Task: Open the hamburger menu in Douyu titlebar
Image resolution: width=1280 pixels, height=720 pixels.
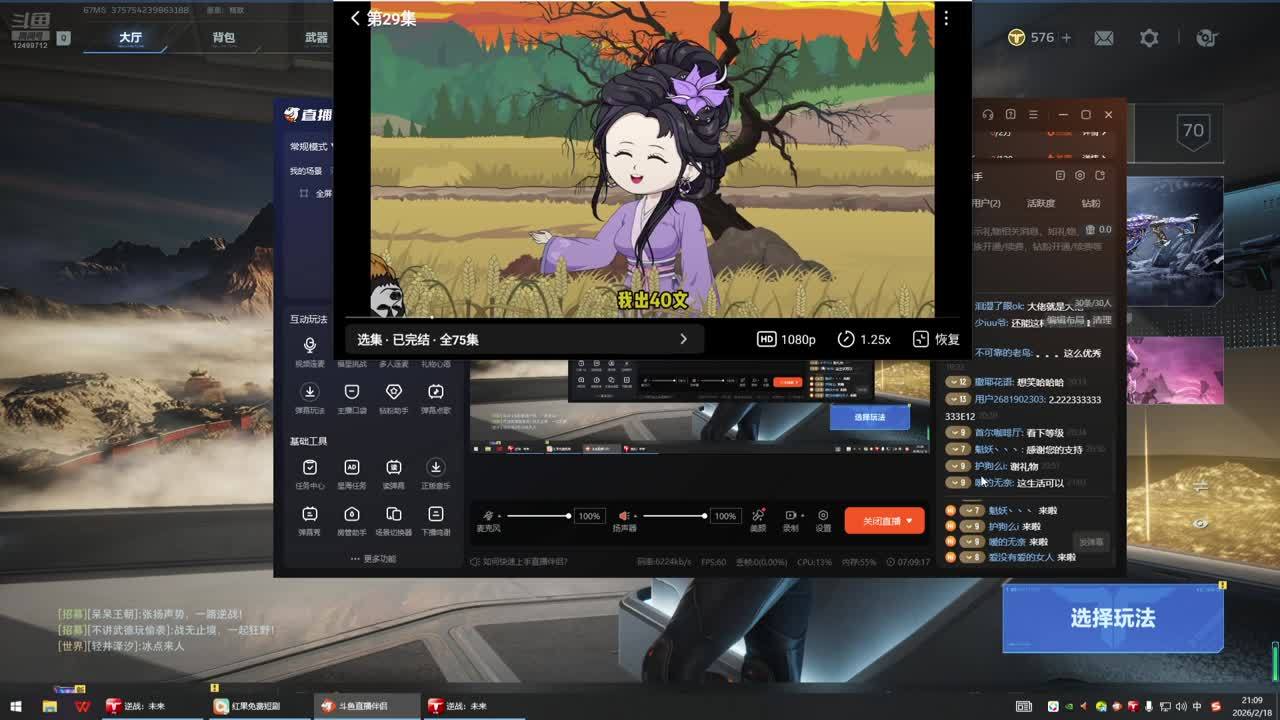Action: (x=1034, y=115)
